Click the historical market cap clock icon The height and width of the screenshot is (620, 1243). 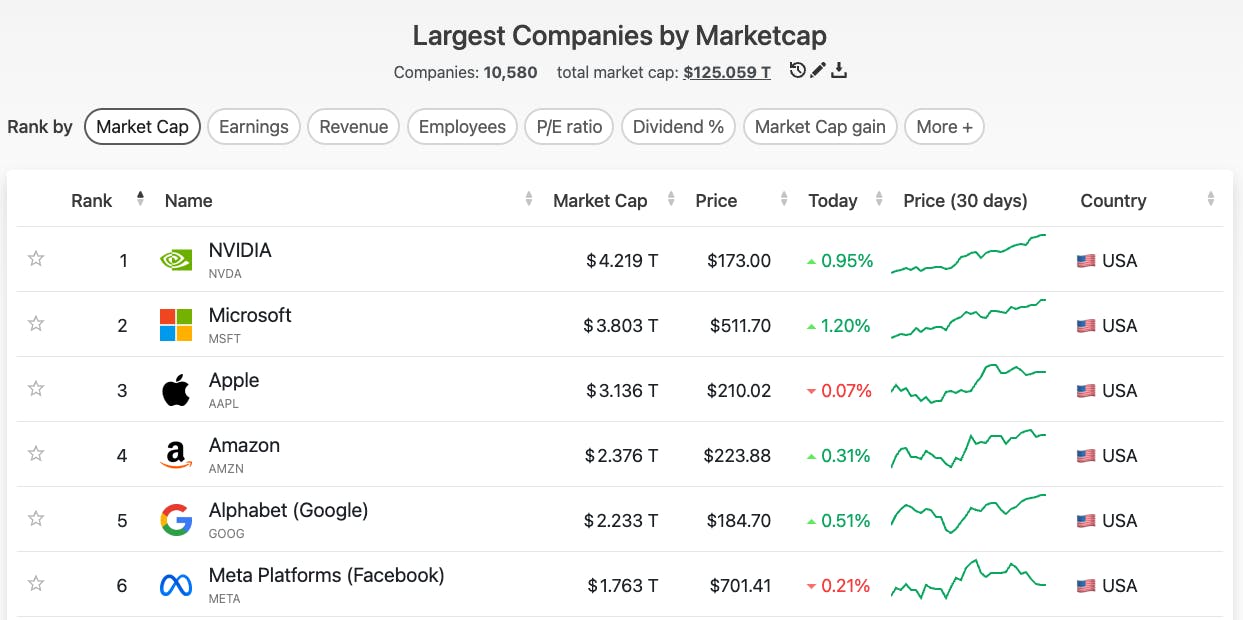[797, 70]
